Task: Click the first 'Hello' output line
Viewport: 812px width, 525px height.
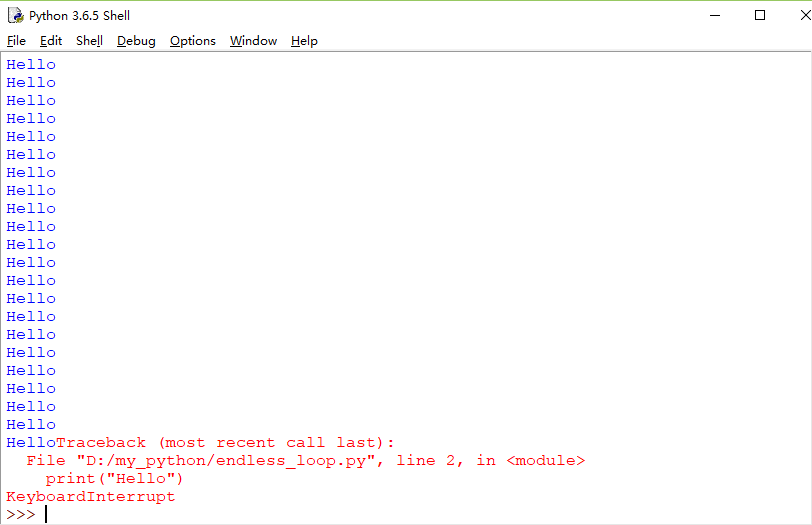Action: [x=31, y=65]
